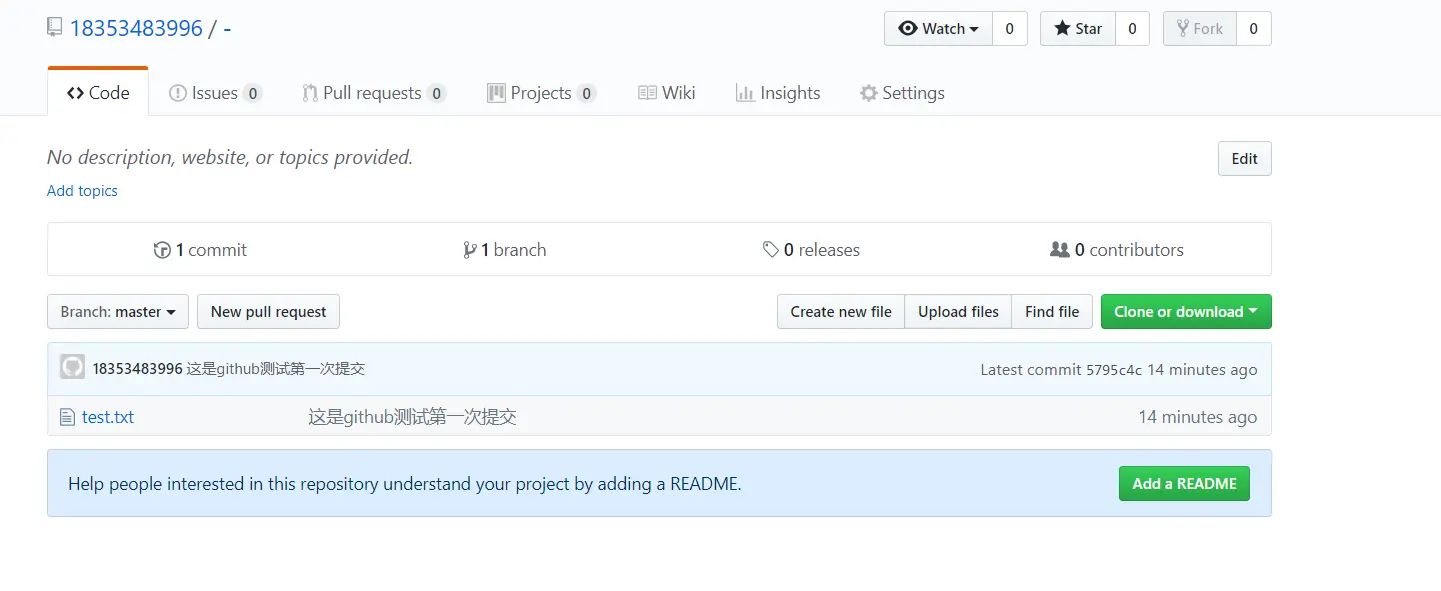Switch to the Issues tab

click(x=214, y=93)
